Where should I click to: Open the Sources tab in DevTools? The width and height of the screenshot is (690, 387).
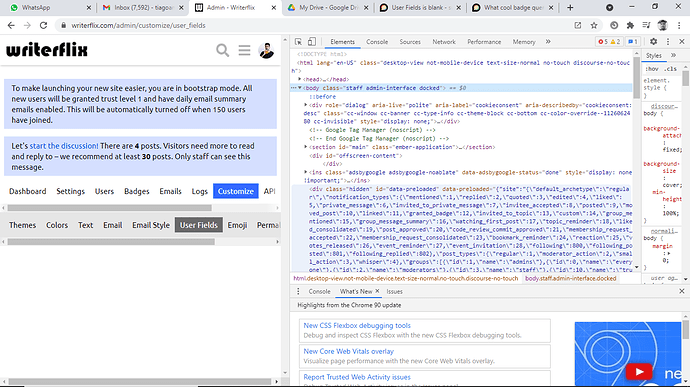(410, 42)
